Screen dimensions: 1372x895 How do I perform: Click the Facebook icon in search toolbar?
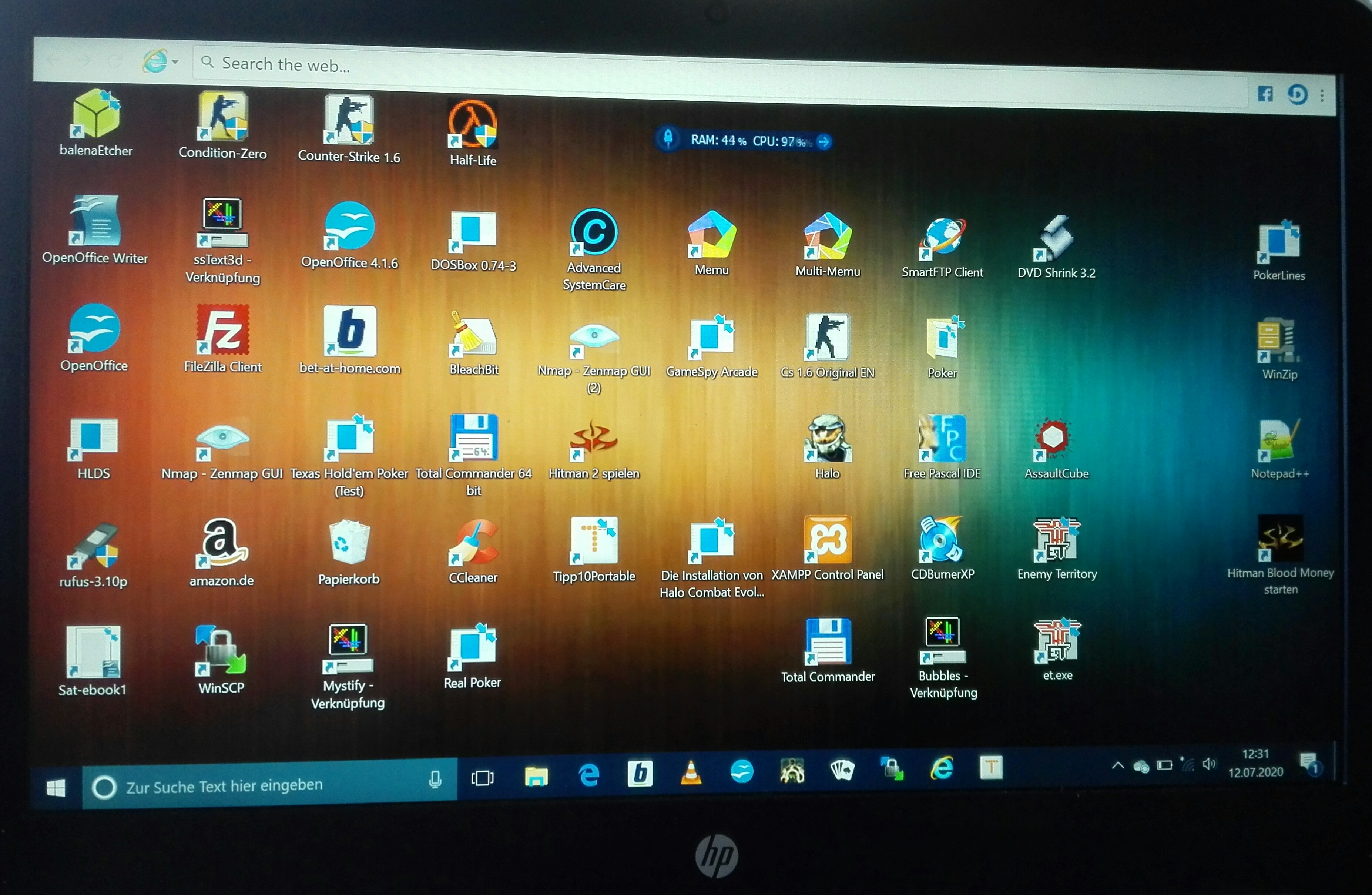coord(1265,94)
